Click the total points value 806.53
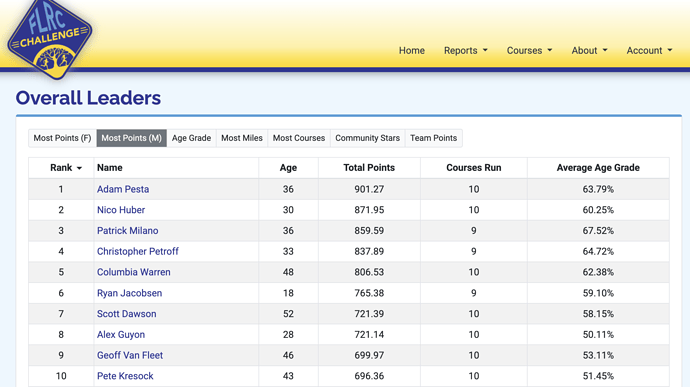The width and height of the screenshot is (690, 387). coord(369,272)
